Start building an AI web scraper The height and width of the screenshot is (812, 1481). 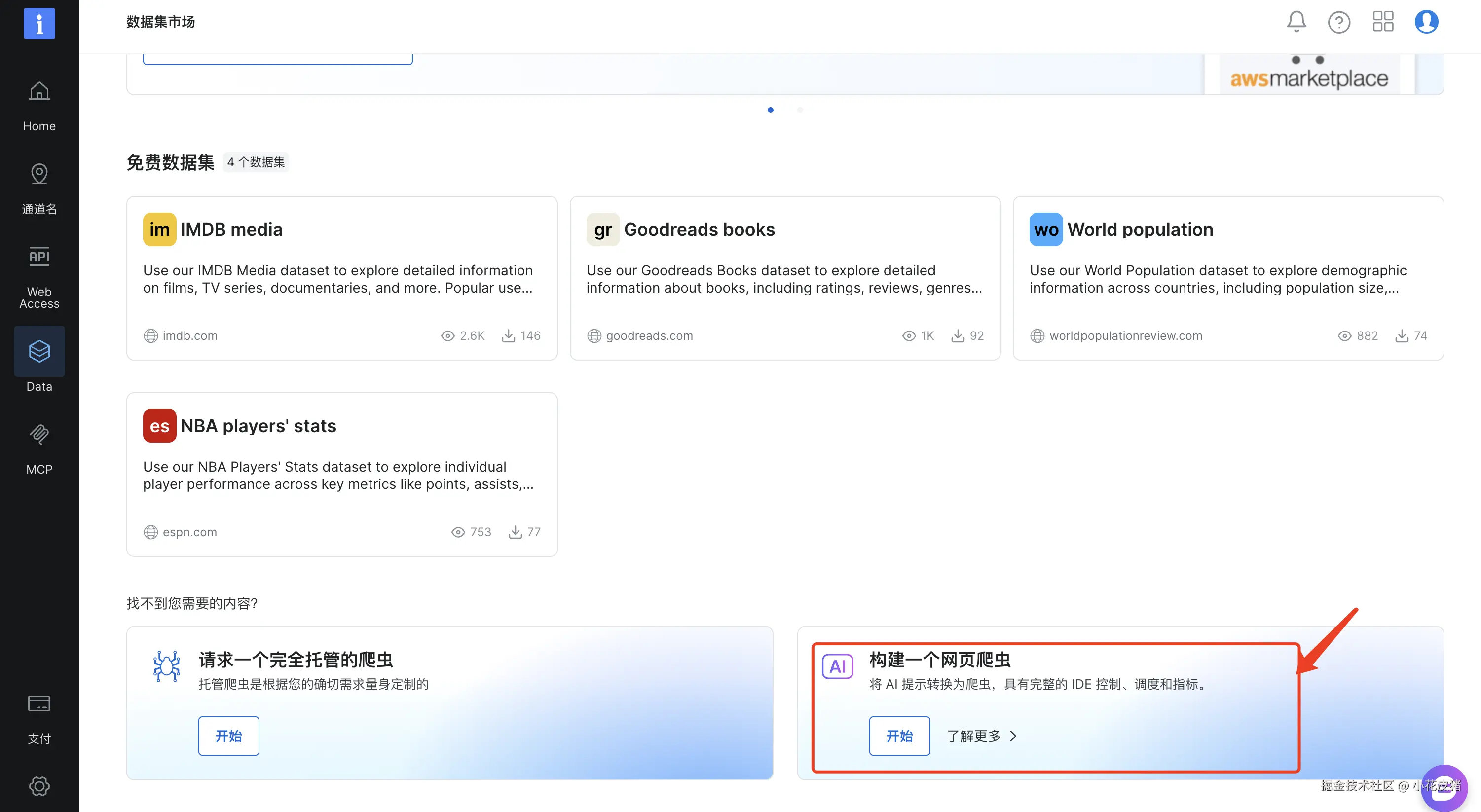coord(899,736)
